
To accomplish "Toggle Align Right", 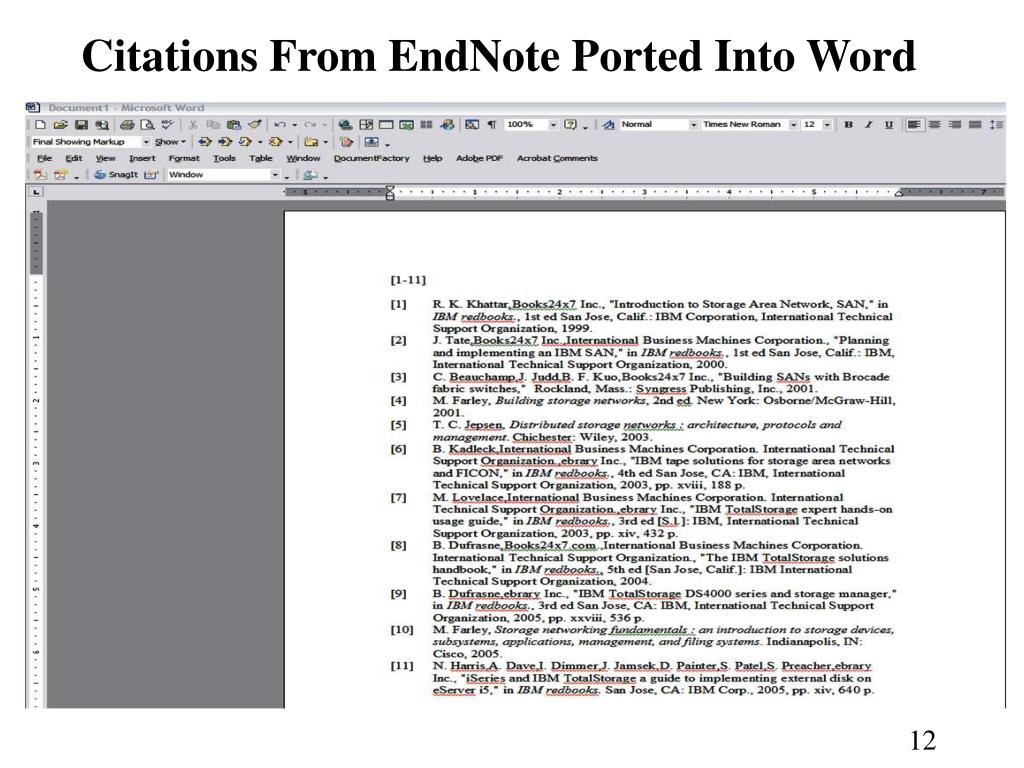I will click(x=955, y=125).
